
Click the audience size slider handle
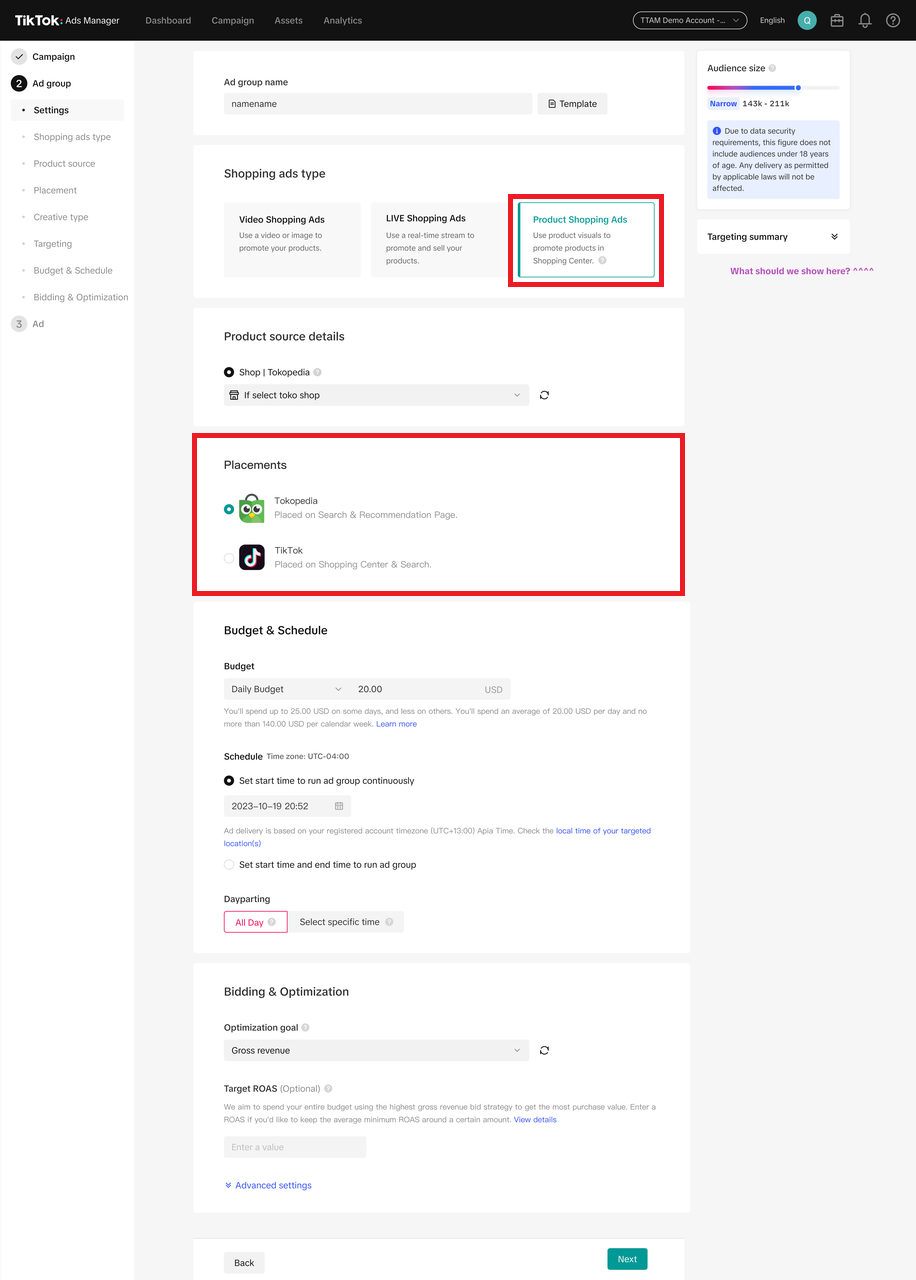(x=798, y=88)
